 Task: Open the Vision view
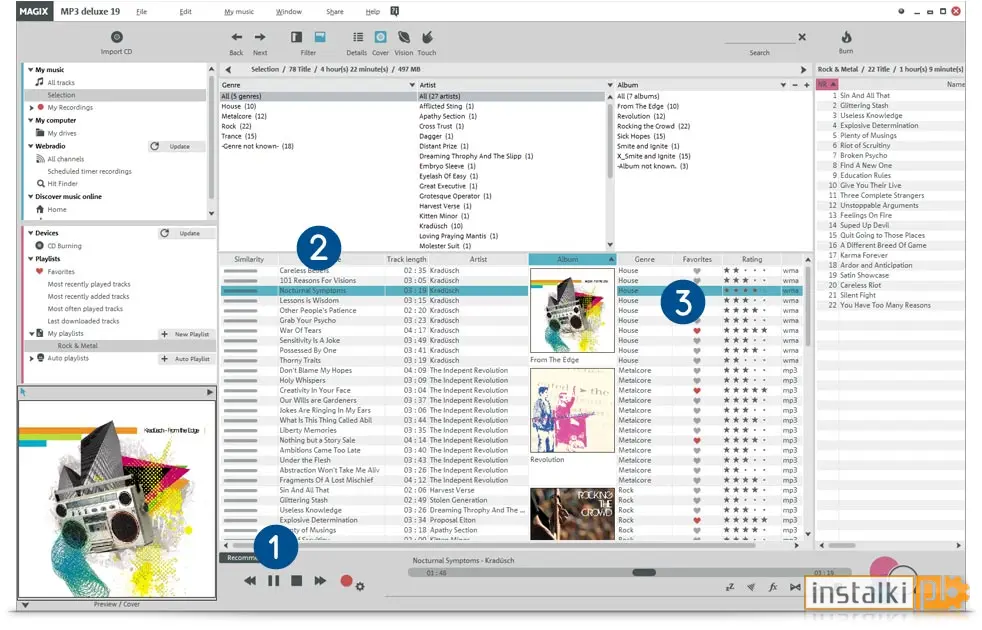(404, 38)
